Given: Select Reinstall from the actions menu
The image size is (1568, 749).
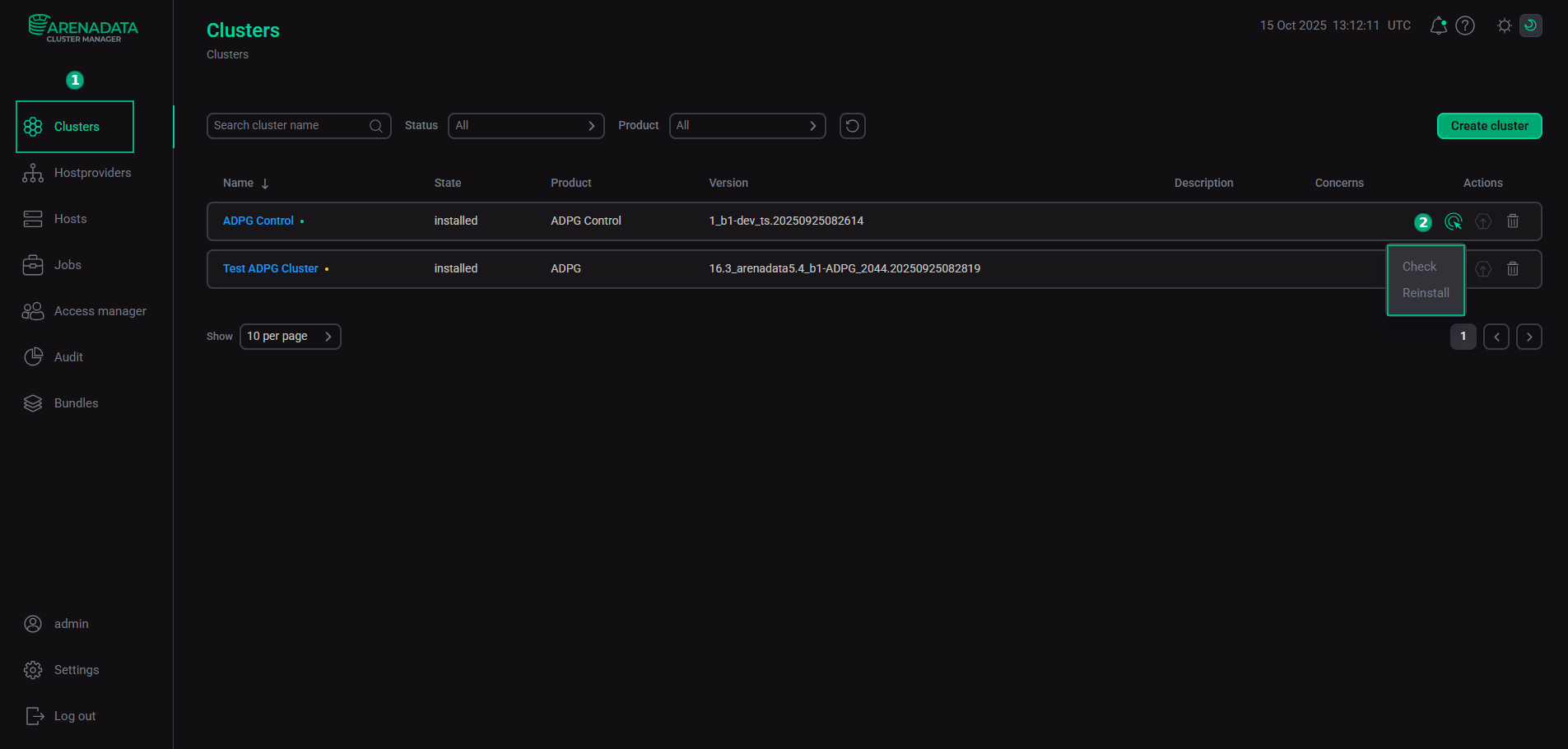Looking at the screenshot, I should (x=1425, y=292).
